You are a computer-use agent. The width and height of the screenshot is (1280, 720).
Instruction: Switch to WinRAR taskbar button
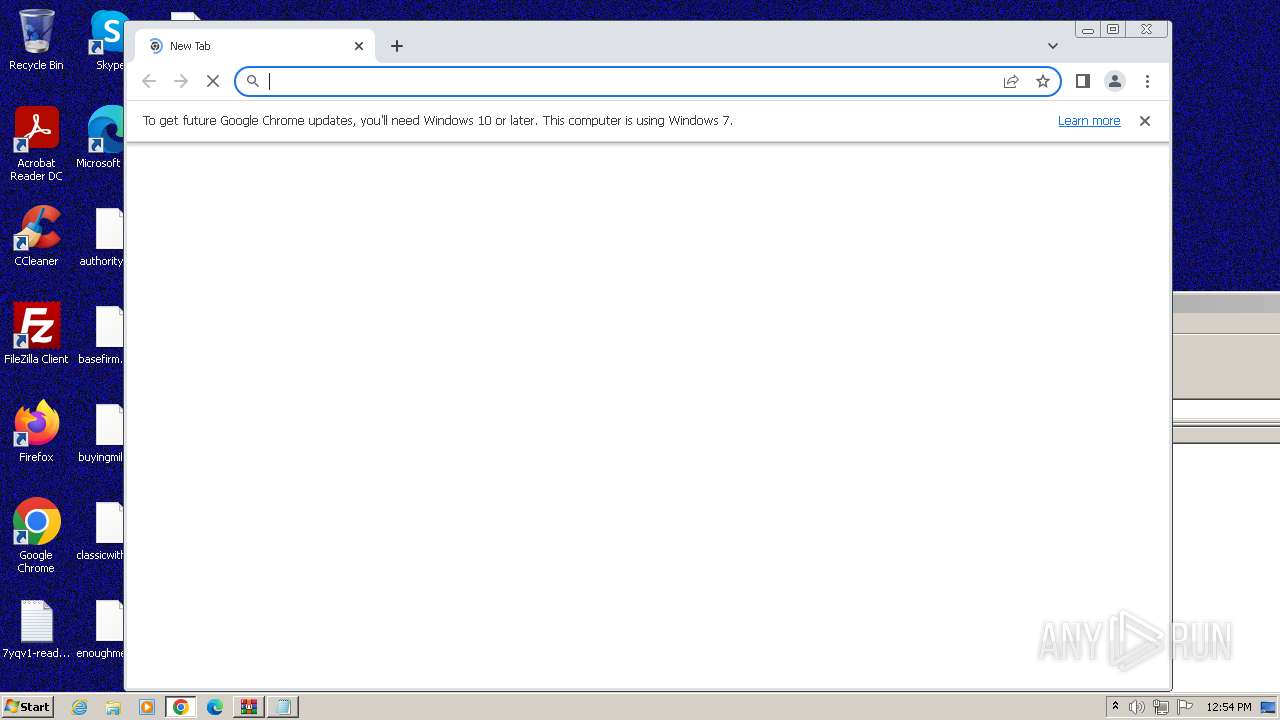point(249,707)
